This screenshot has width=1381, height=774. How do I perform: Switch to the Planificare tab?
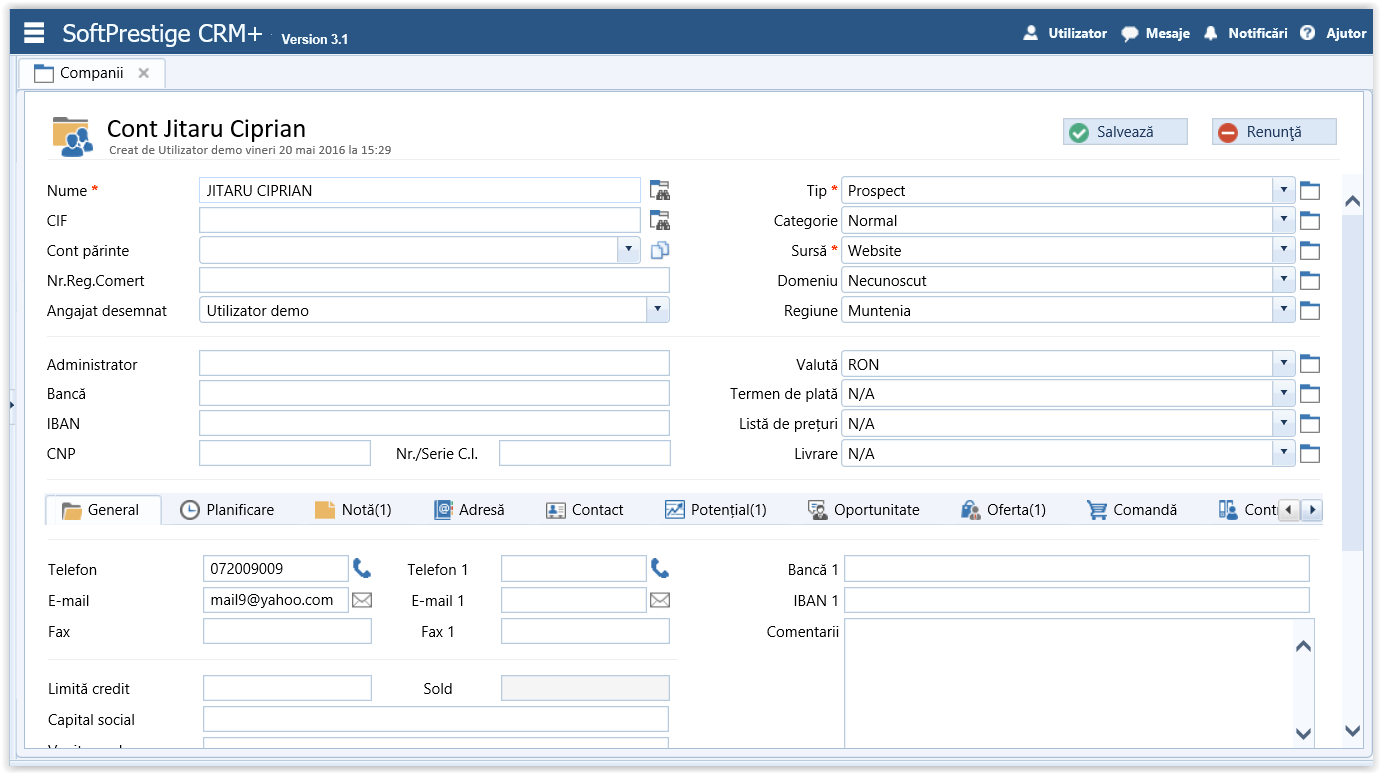pyautogui.click(x=227, y=510)
